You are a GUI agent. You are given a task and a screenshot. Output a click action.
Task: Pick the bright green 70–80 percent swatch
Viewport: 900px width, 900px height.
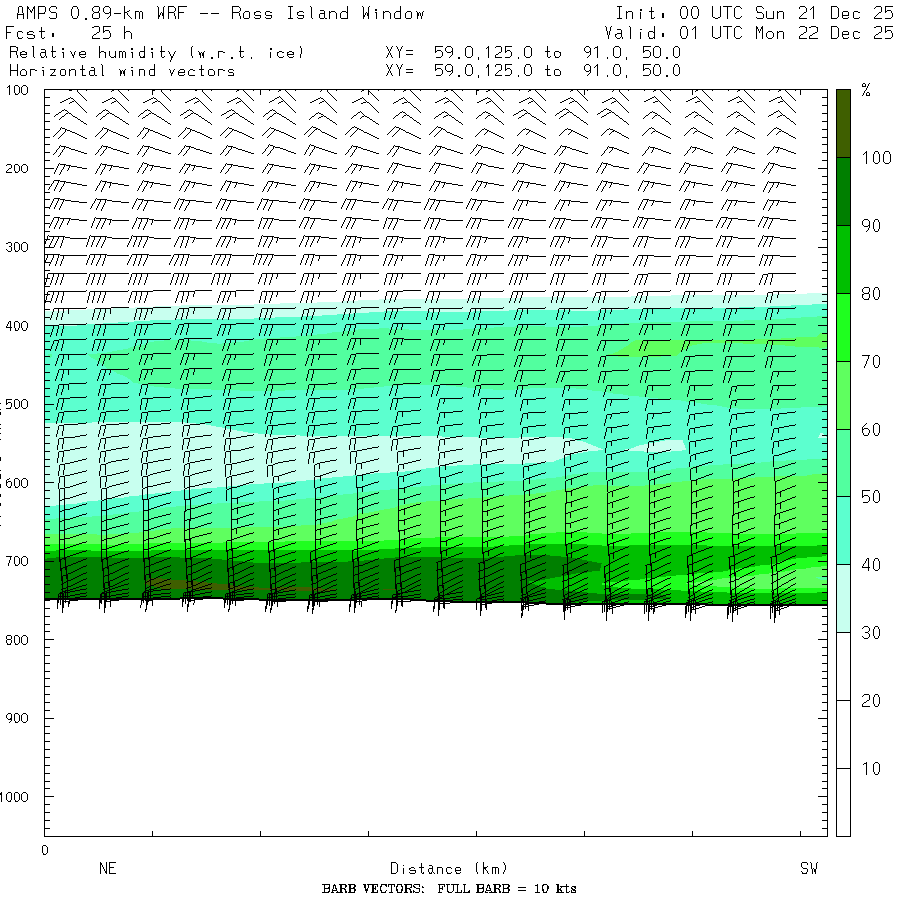(x=843, y=327)
